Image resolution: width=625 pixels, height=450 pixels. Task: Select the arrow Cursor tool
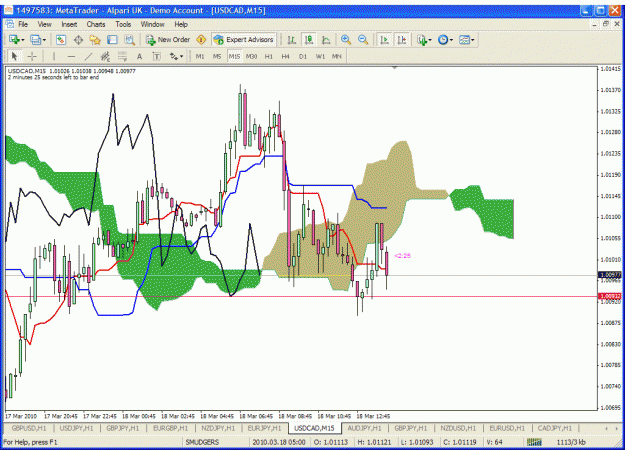click(x=15, y=56)
